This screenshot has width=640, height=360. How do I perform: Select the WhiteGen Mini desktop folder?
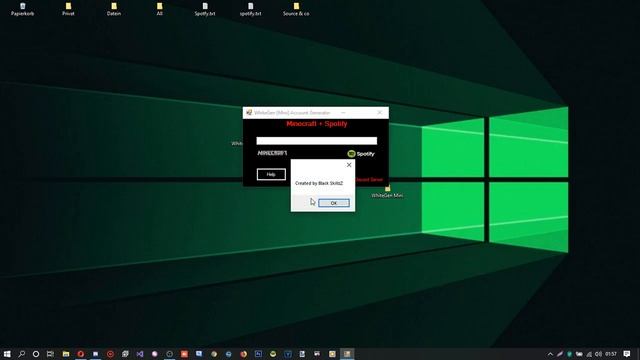[387, 192]
